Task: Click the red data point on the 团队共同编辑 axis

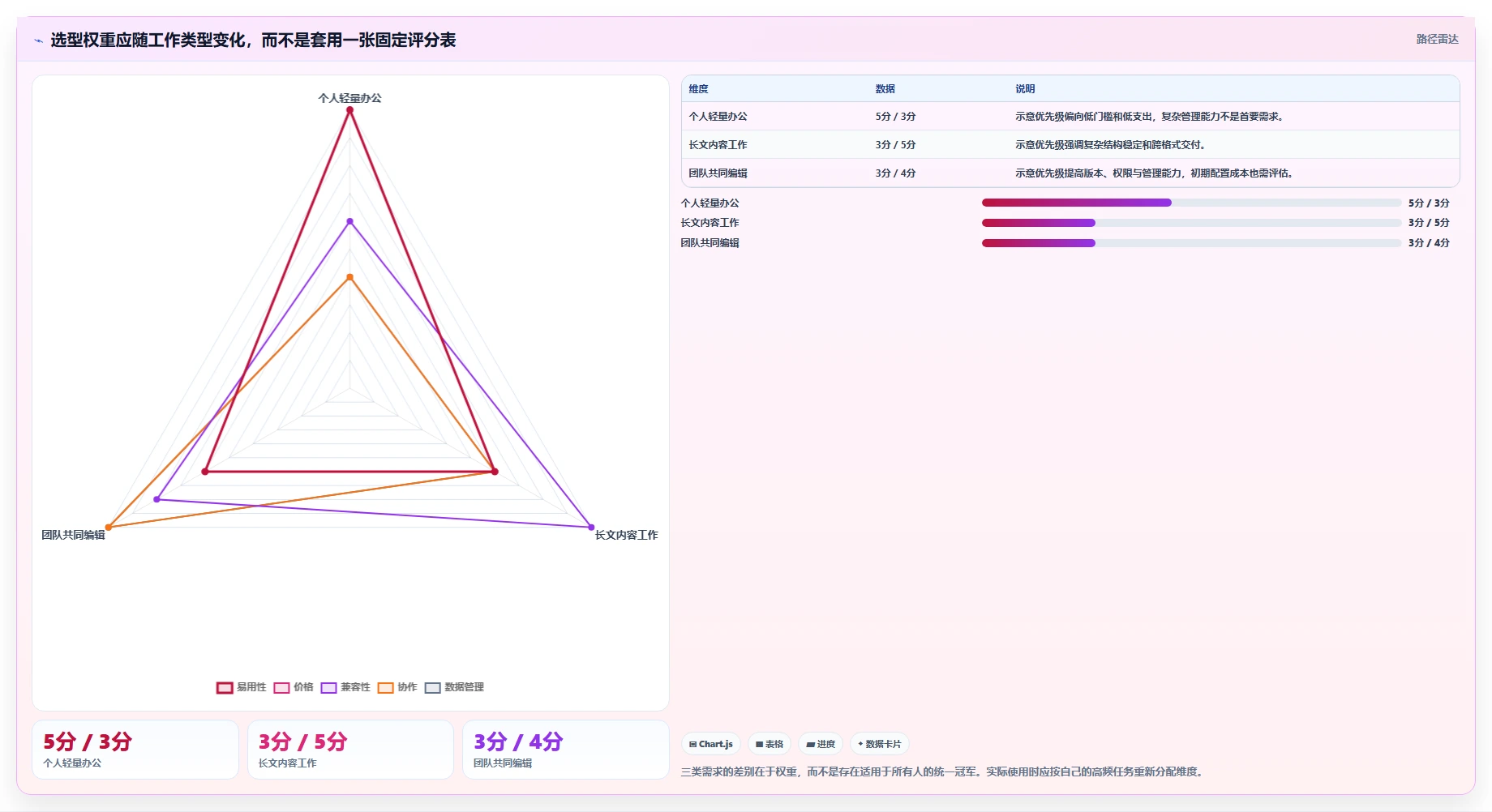Action: 205,472
